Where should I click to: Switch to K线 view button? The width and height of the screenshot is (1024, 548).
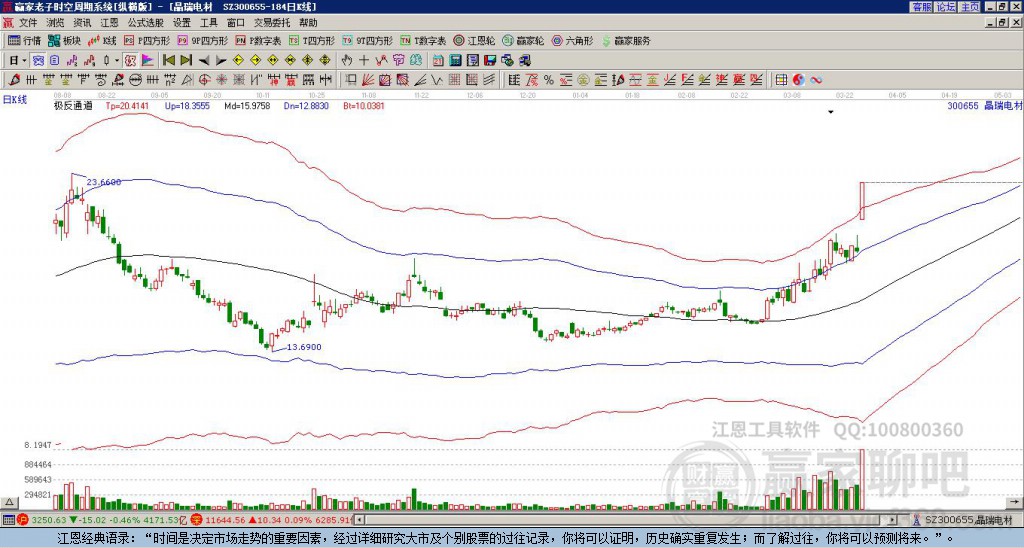coord(103,40)
